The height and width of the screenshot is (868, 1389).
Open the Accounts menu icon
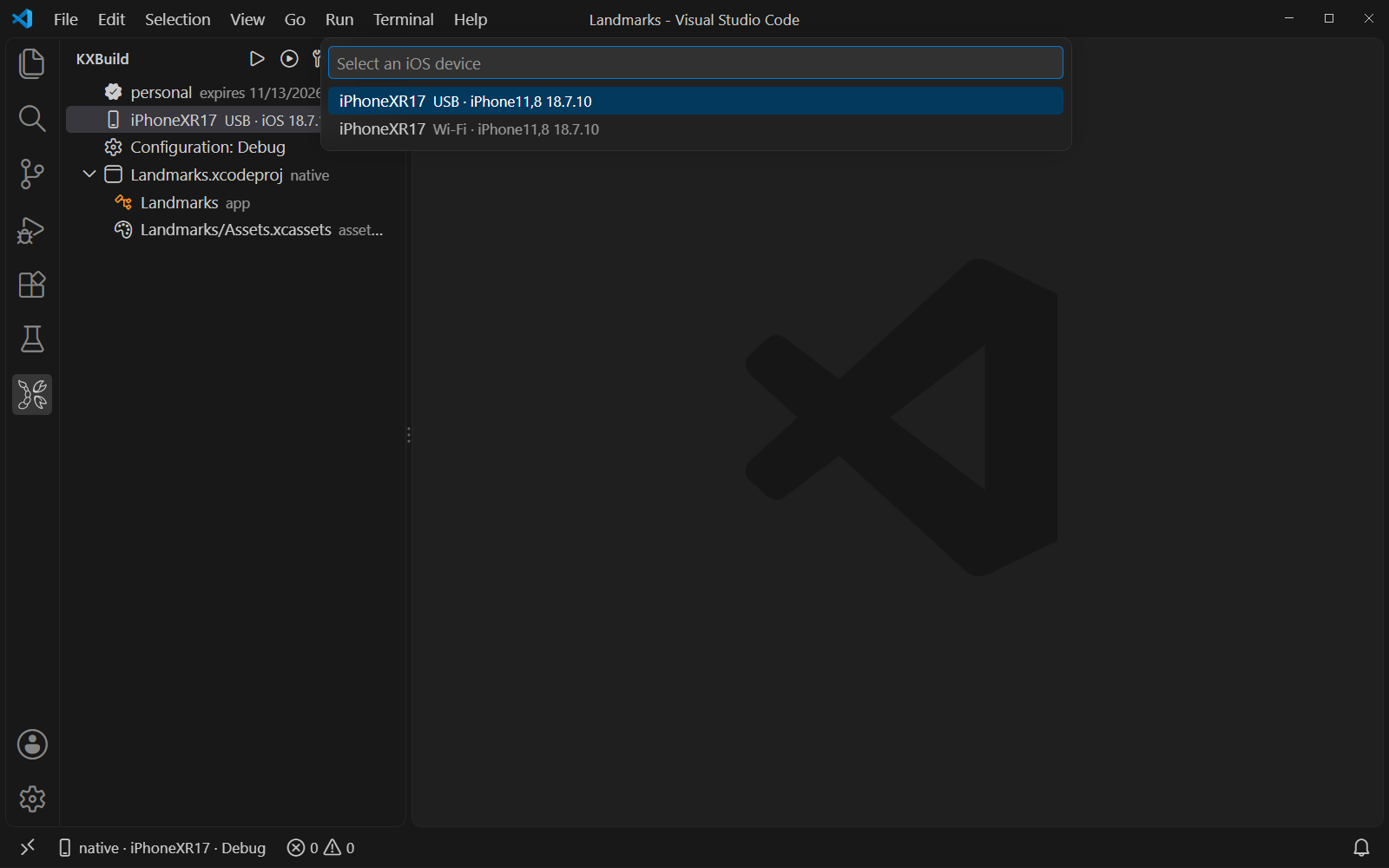pyautogui.click(x=32, y=745)
